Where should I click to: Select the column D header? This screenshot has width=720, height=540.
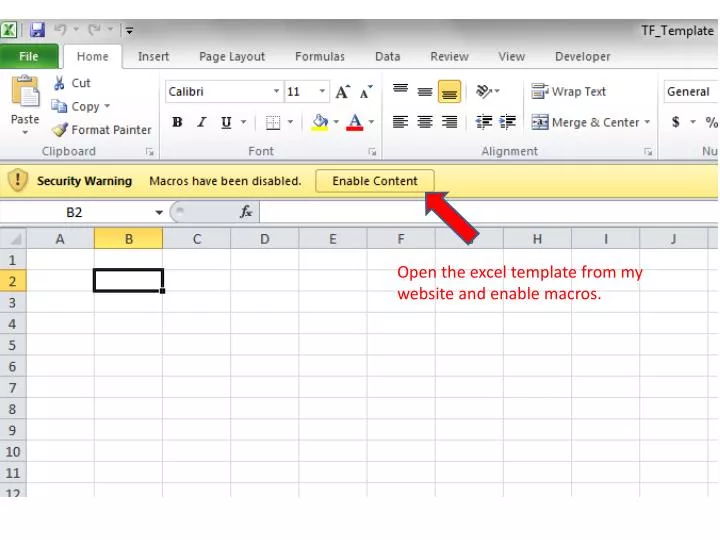264,239
